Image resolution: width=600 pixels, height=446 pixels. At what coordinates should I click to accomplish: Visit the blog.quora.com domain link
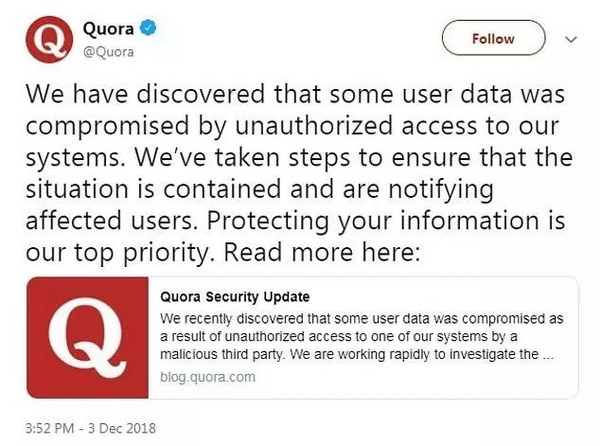pos(208,377)
